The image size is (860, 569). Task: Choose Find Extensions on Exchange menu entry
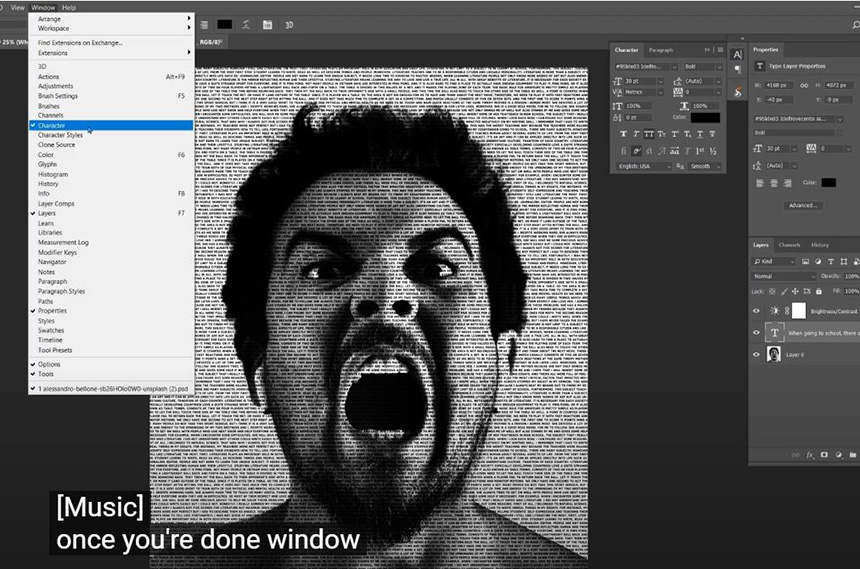coord(80,43)
